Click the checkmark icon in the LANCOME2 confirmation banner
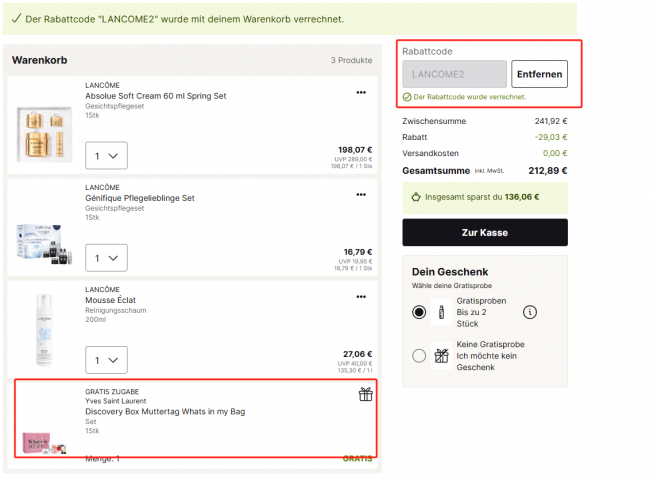Image resolution: width=650 pixels, height=478 pixels. [x=16, y=18]
